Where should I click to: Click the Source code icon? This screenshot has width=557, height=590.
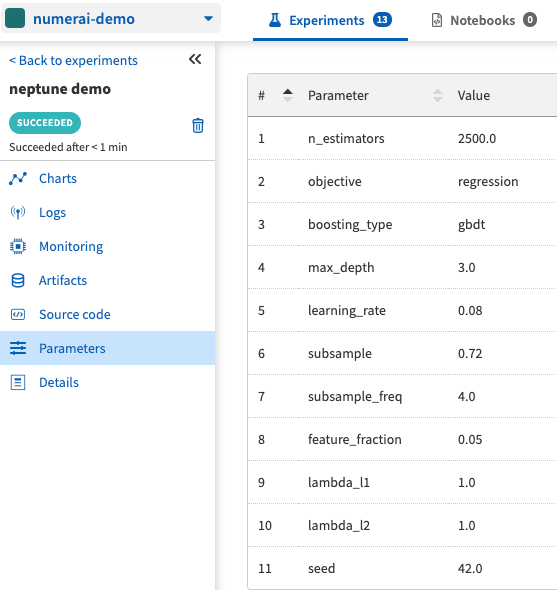point(18,314)
